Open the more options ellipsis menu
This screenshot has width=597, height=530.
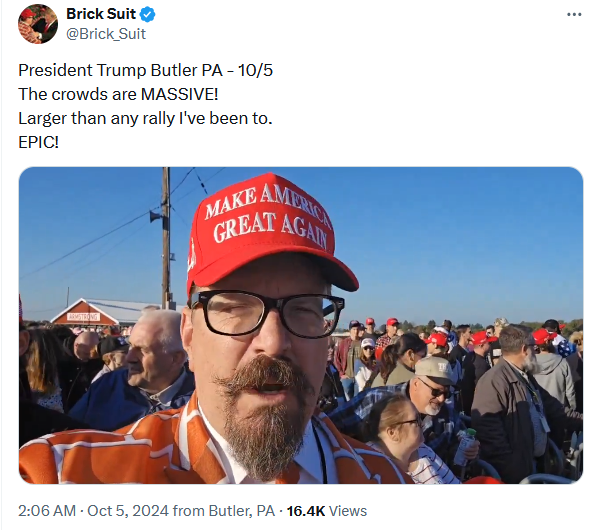point(574,14)
